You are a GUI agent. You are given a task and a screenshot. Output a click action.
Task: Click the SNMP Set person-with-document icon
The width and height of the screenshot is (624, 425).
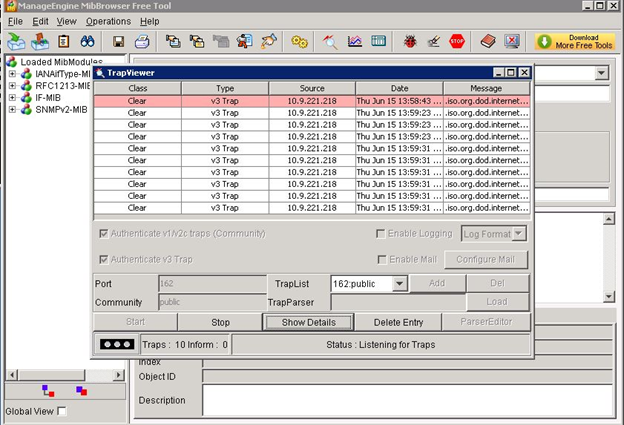point(244,41)
